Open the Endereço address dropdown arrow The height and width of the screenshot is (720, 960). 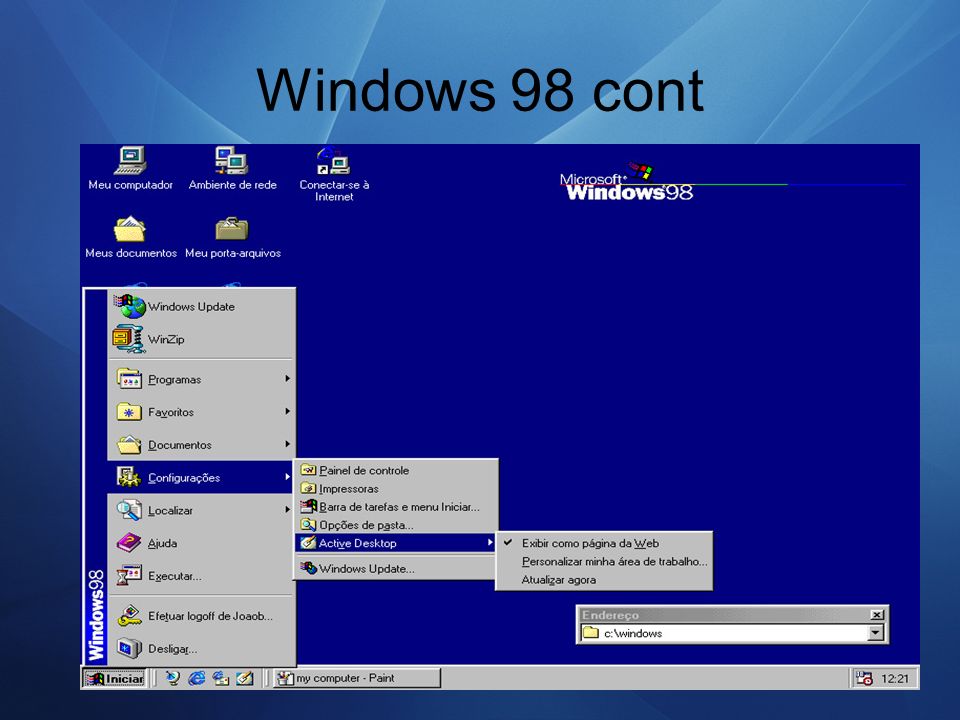pyautogui.click(x=876, y=633)
